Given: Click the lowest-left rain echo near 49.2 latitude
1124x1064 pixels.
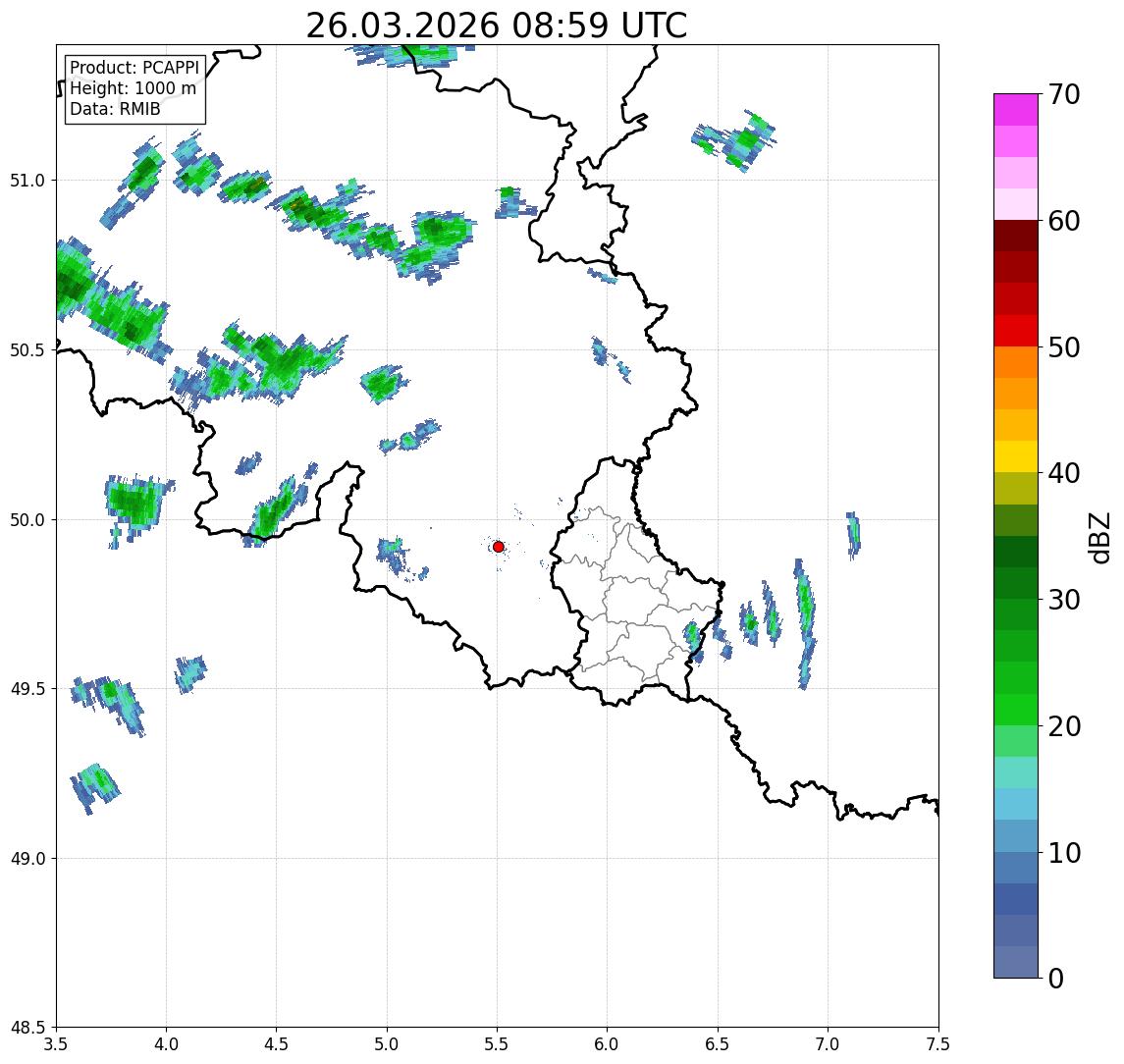Looking at the screenshot, I should pyautogui.click(x=94, y=787).
